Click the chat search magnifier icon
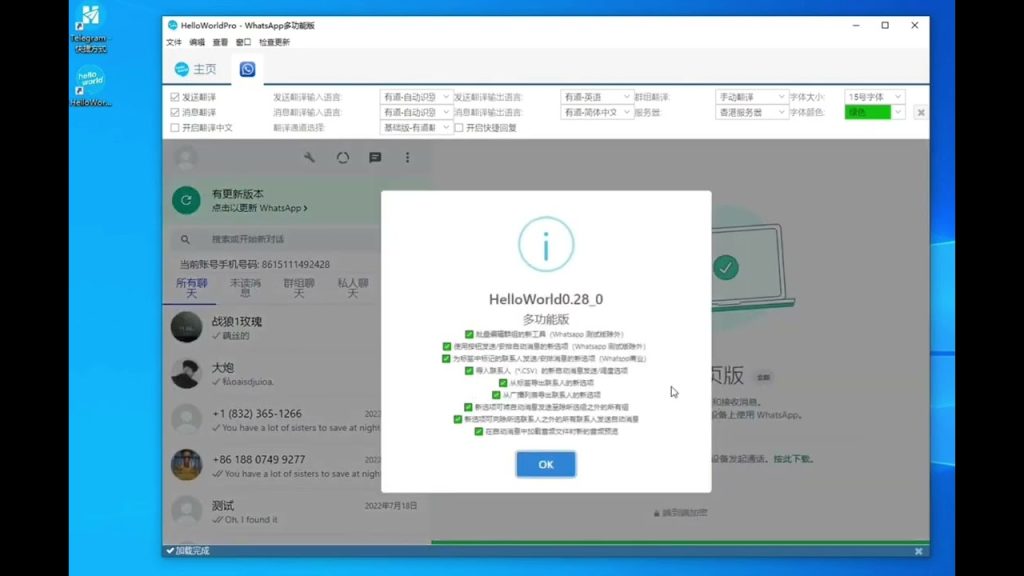 [185, 240]
